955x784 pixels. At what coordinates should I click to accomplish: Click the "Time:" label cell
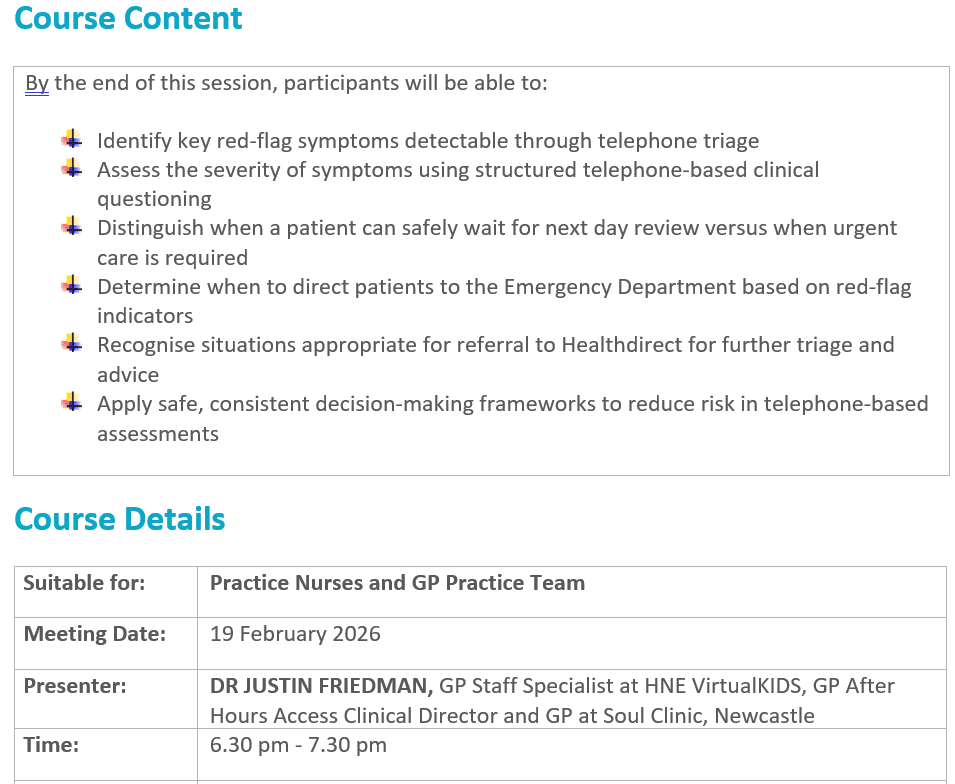tap(51, 745)
